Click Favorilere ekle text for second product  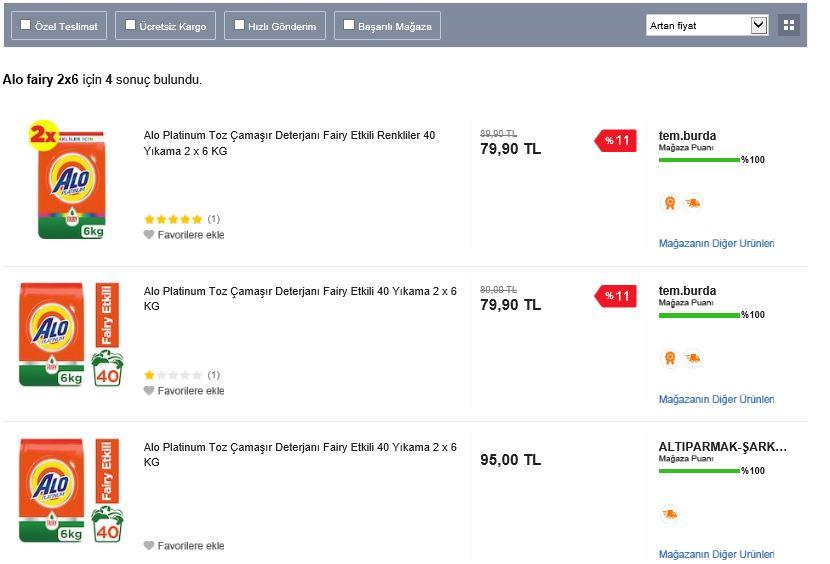click(191, 391)
